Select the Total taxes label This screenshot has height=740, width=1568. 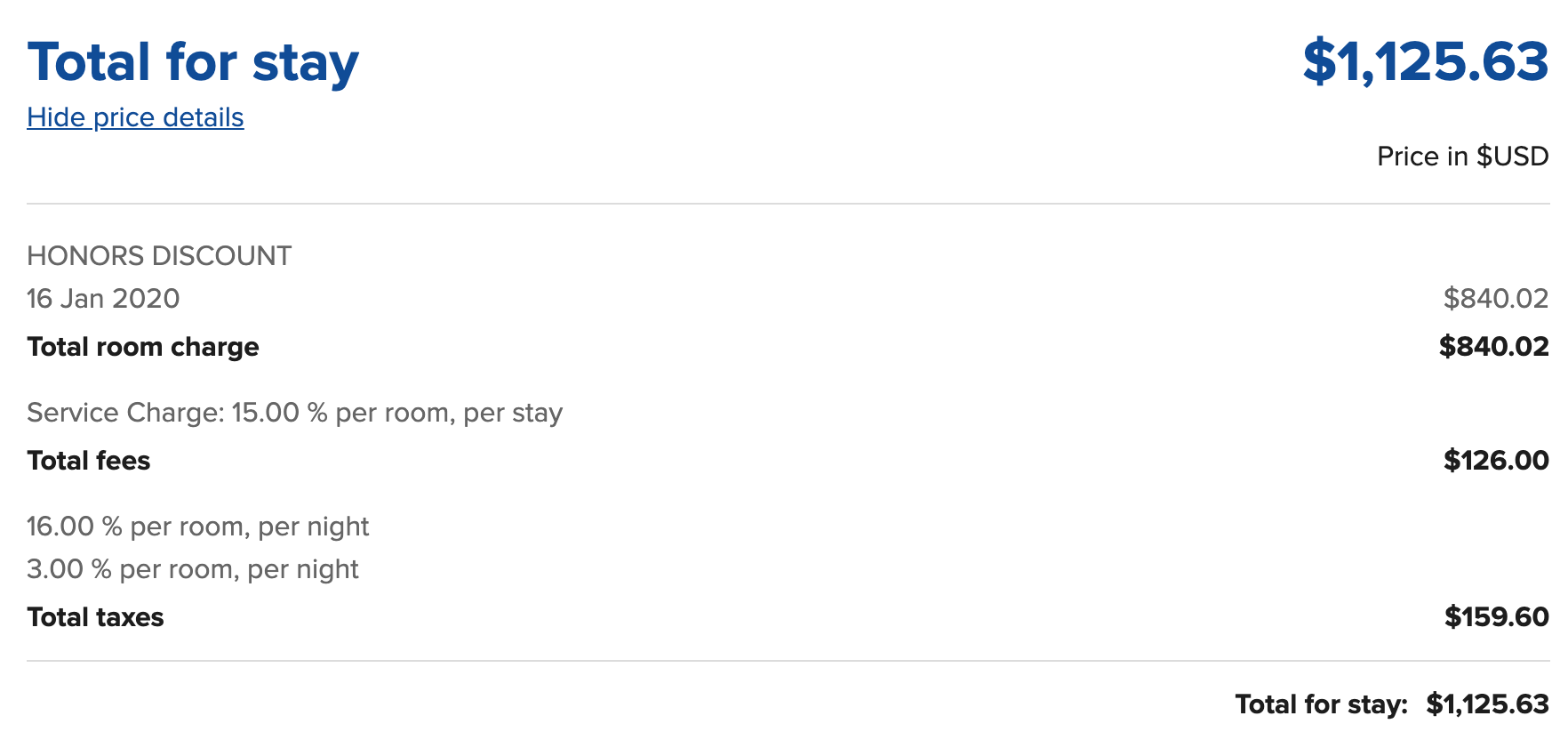pyautogui.click(x=95, y=617)
